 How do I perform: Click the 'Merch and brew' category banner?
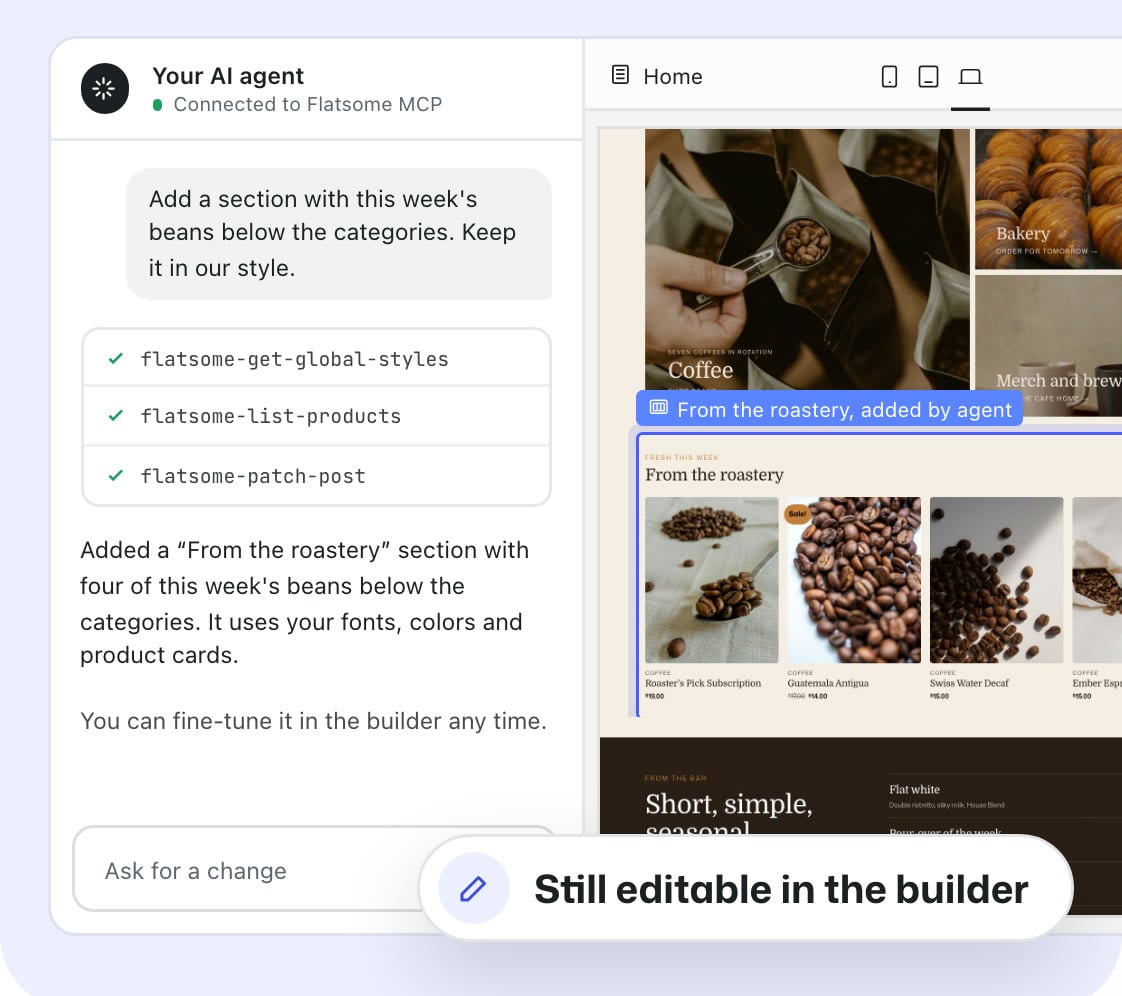1048,345
